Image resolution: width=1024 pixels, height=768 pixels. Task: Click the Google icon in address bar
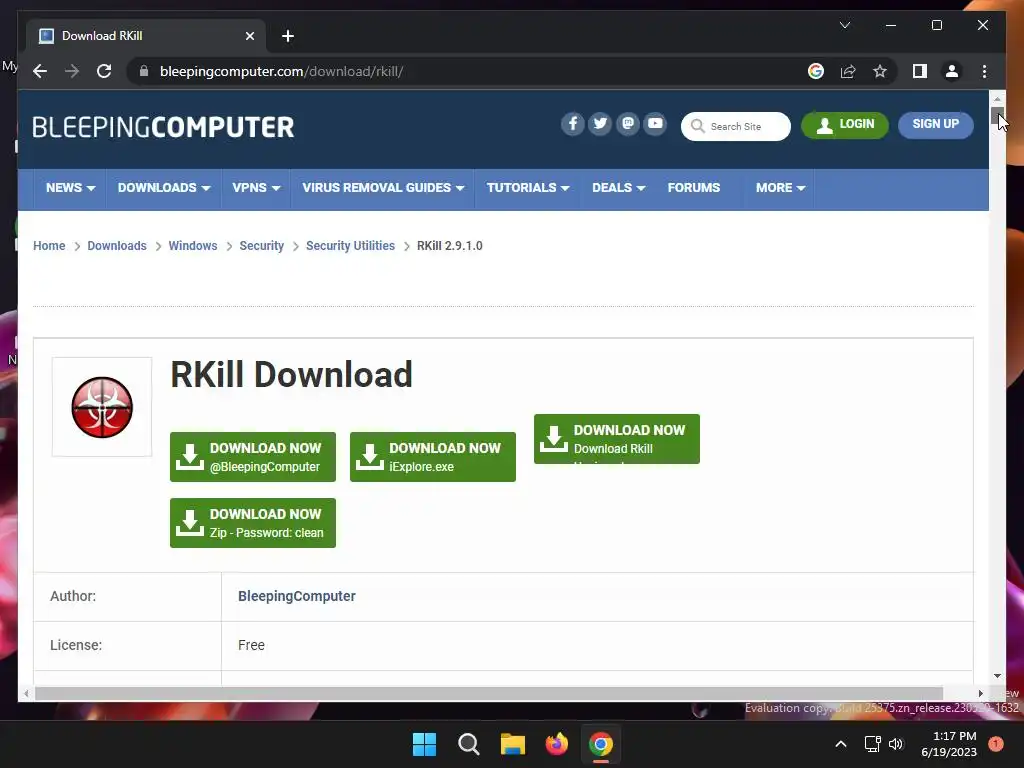[x=816, y=71]
